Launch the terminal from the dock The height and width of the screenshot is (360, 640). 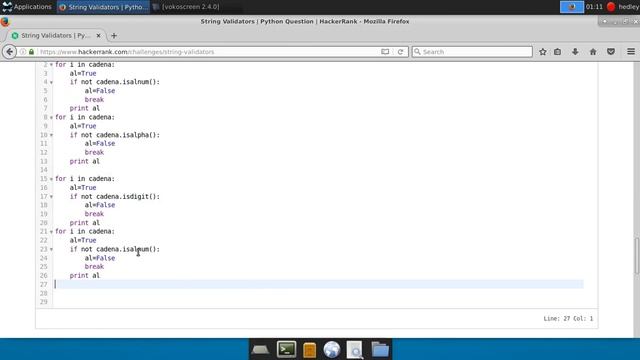(x=287, y=349)
